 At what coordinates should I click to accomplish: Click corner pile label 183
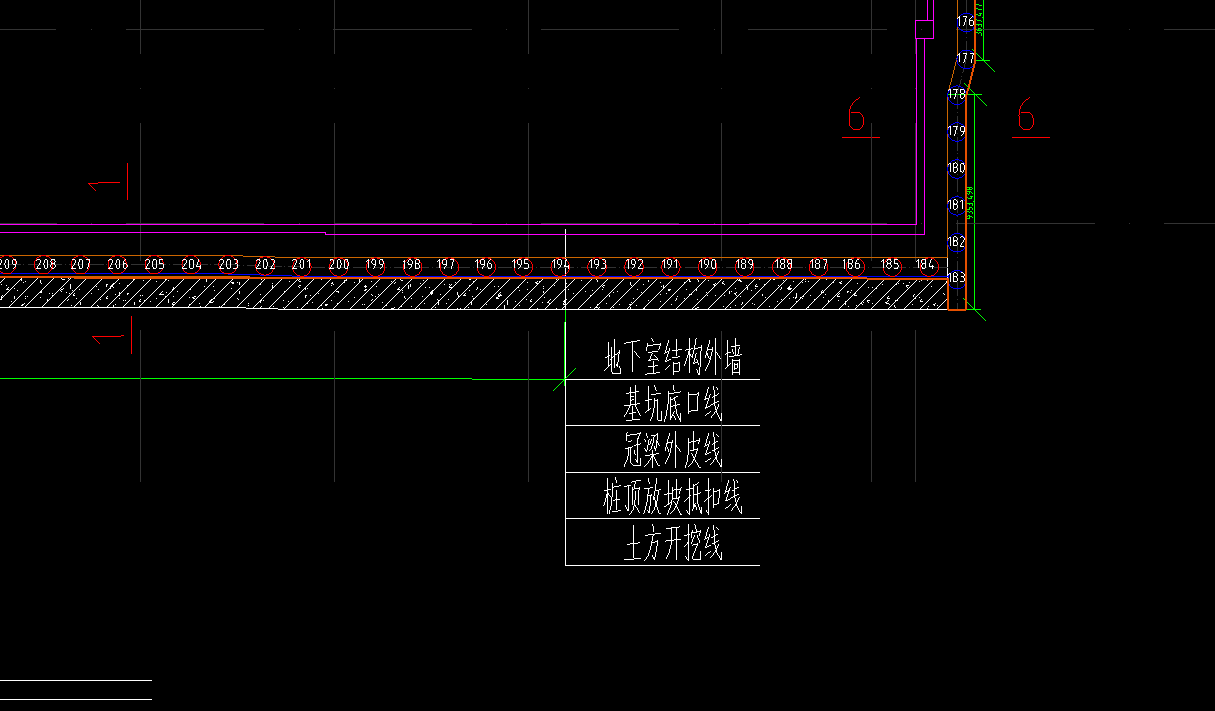(x=956, y=277)
